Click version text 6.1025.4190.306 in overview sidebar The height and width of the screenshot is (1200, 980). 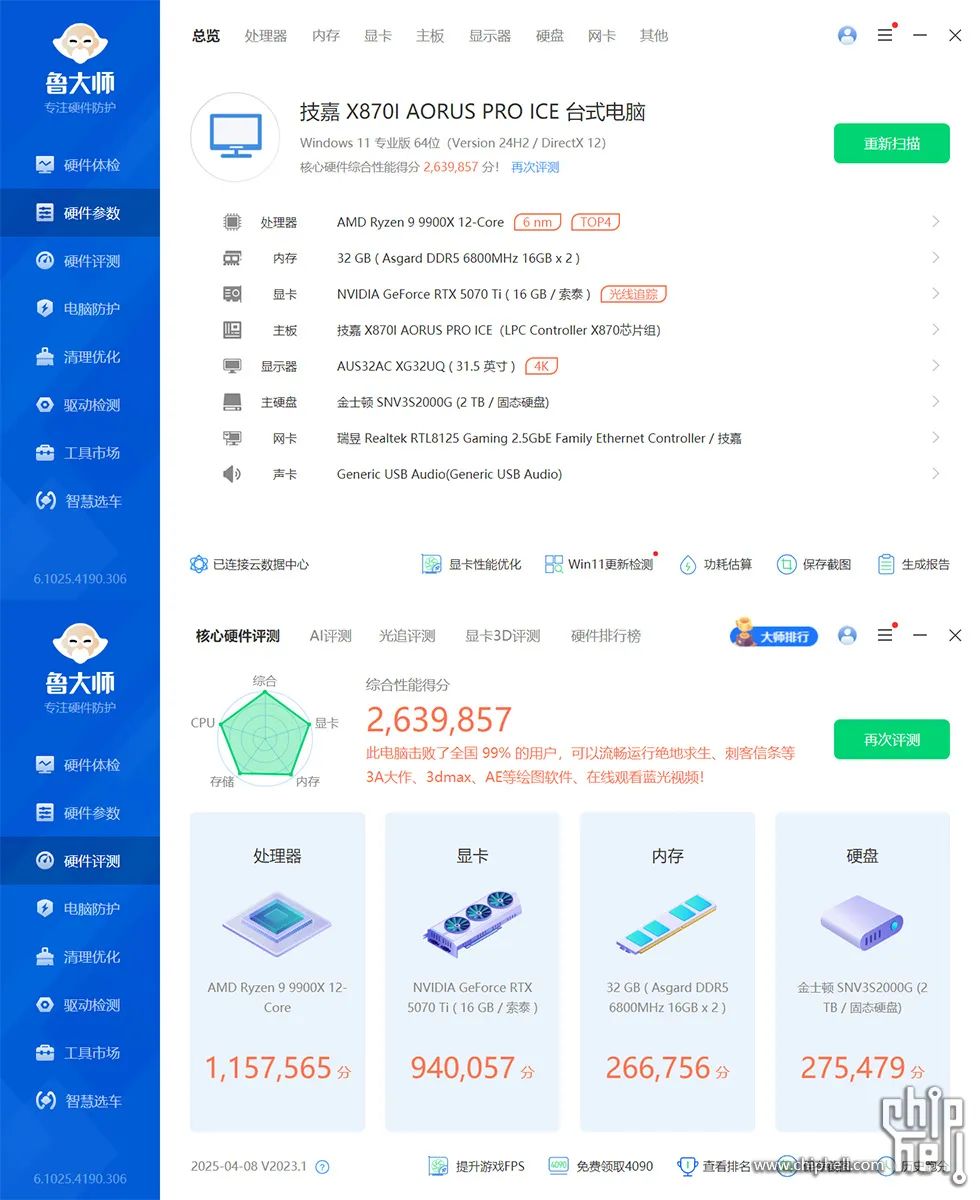click(80, 579)
